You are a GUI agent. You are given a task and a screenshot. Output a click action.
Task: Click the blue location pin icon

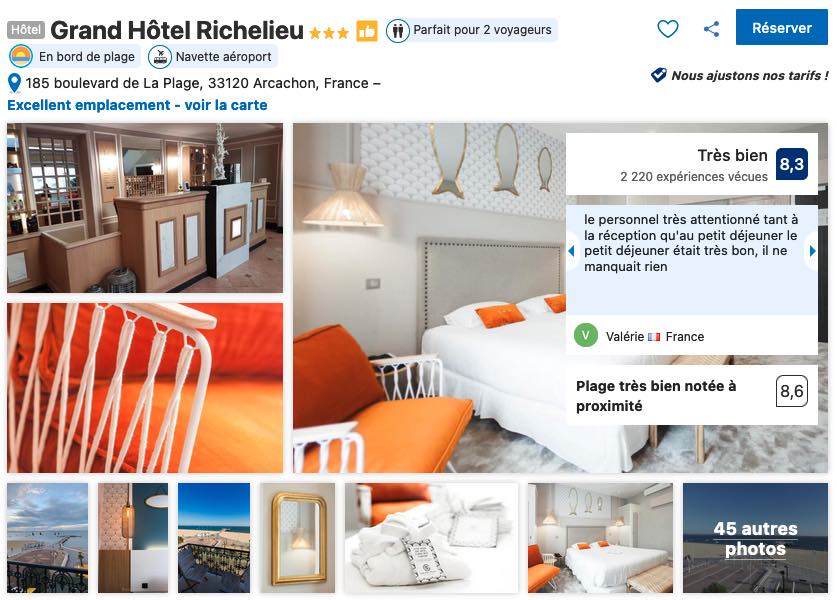coord(14,84)
